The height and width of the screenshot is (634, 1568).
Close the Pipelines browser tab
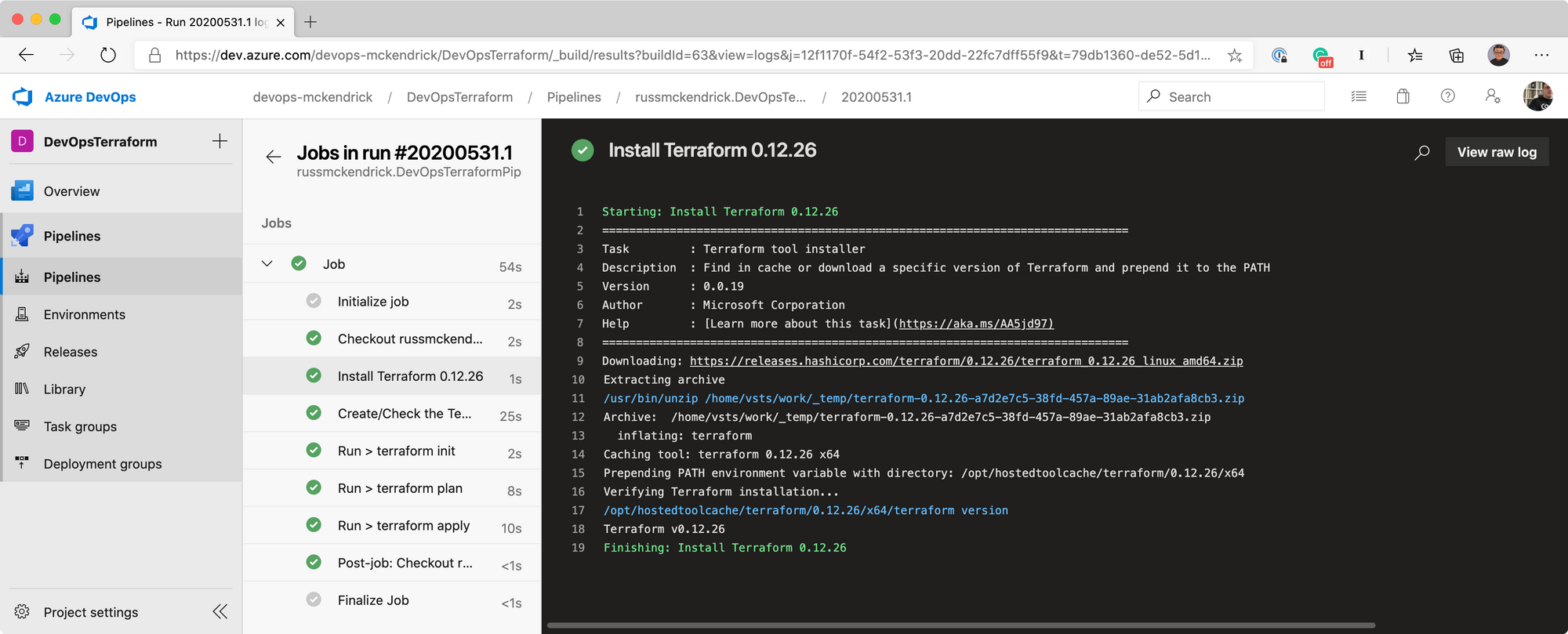pos(281,23)
